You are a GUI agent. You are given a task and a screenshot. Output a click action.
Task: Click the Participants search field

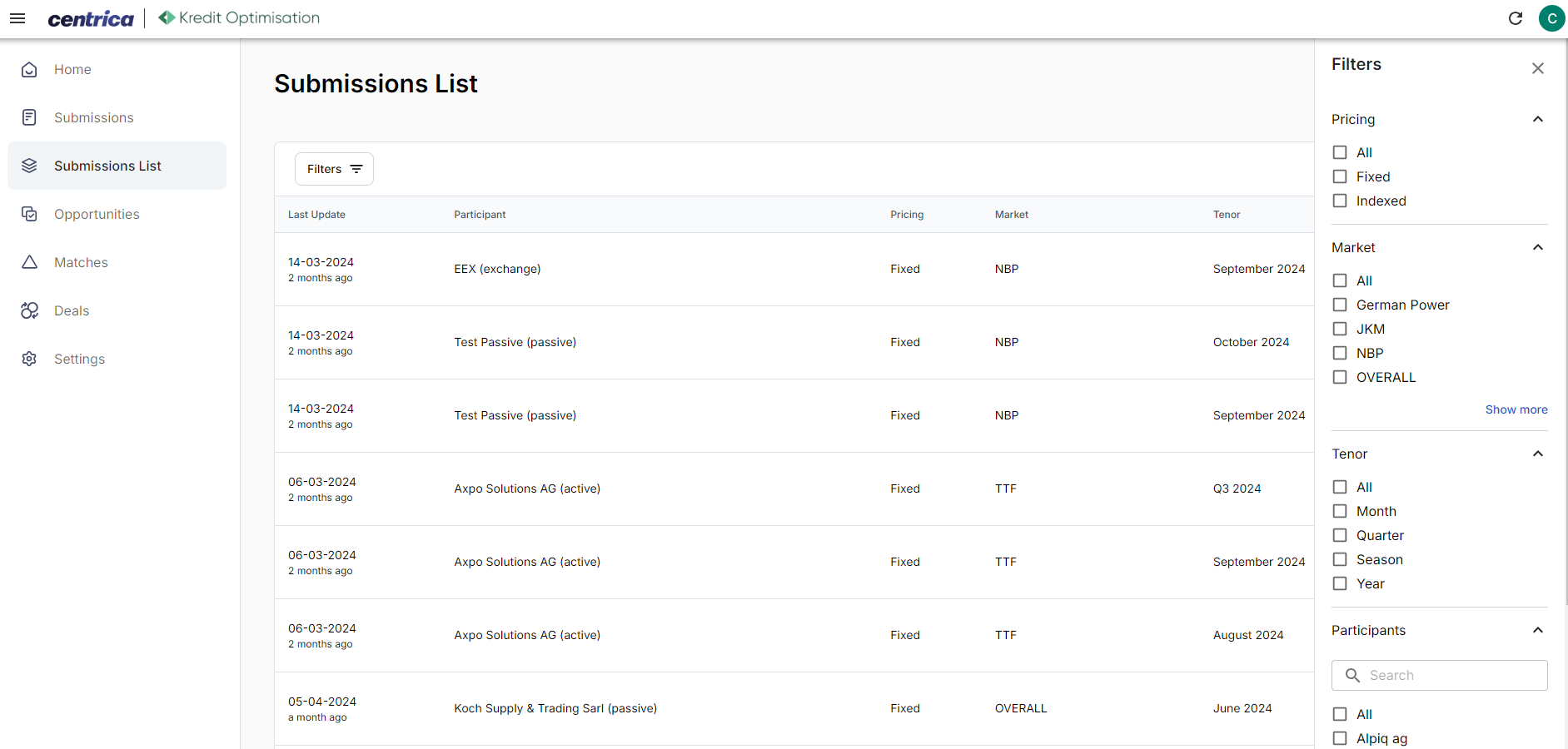(x=1439, y=675)
